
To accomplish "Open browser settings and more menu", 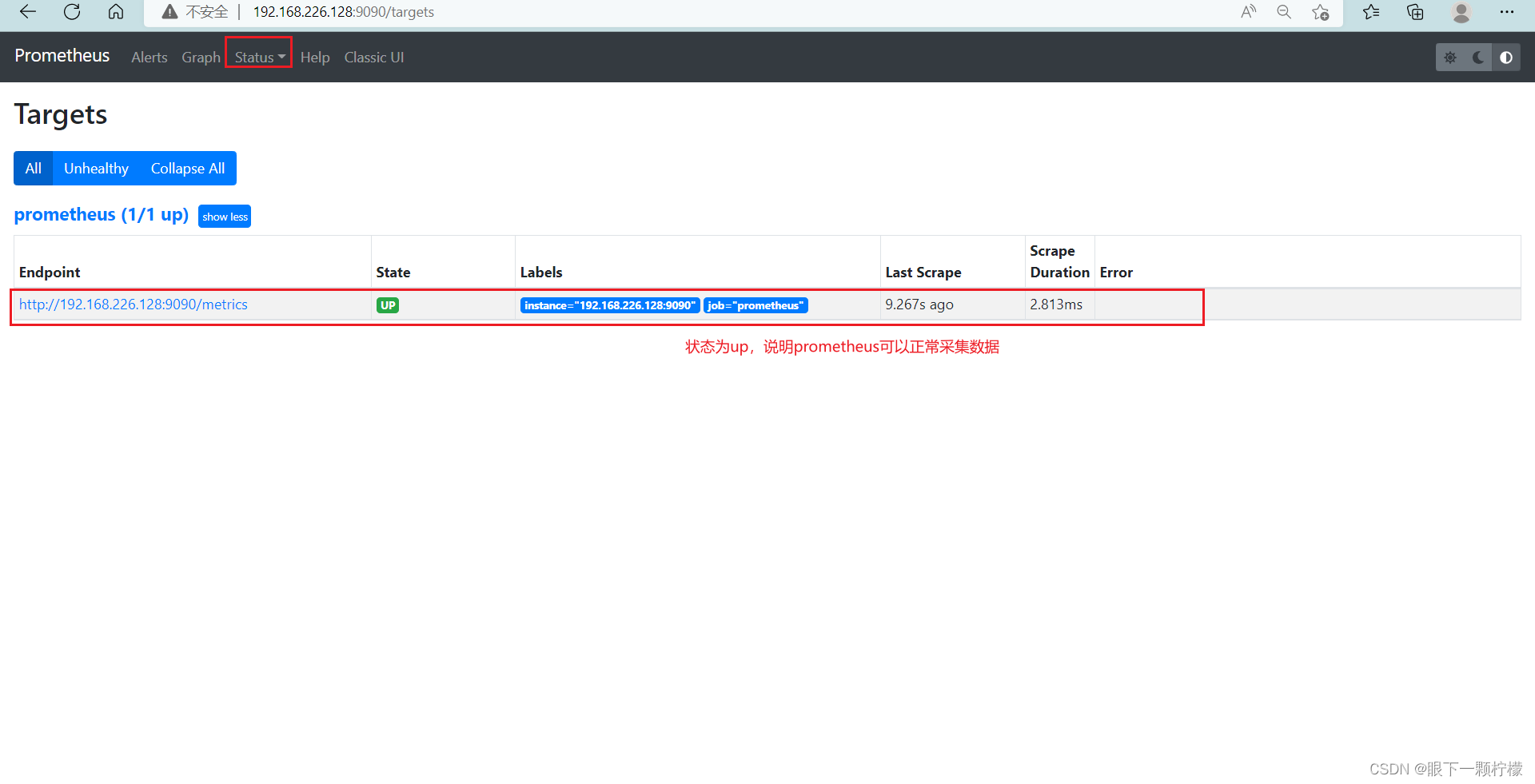I will (x=1507, y=12).
